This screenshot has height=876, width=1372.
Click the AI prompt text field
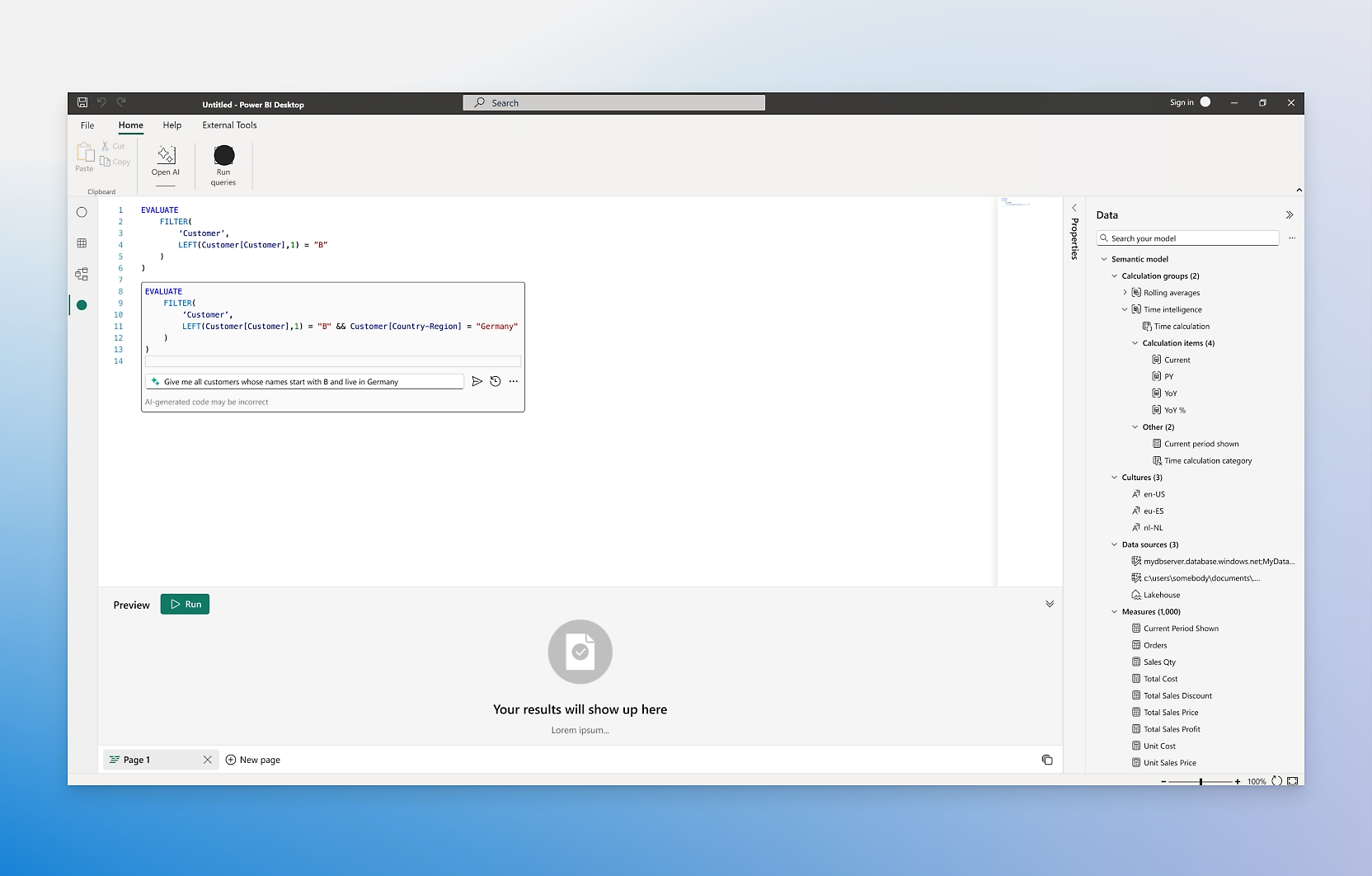[305, 382]
